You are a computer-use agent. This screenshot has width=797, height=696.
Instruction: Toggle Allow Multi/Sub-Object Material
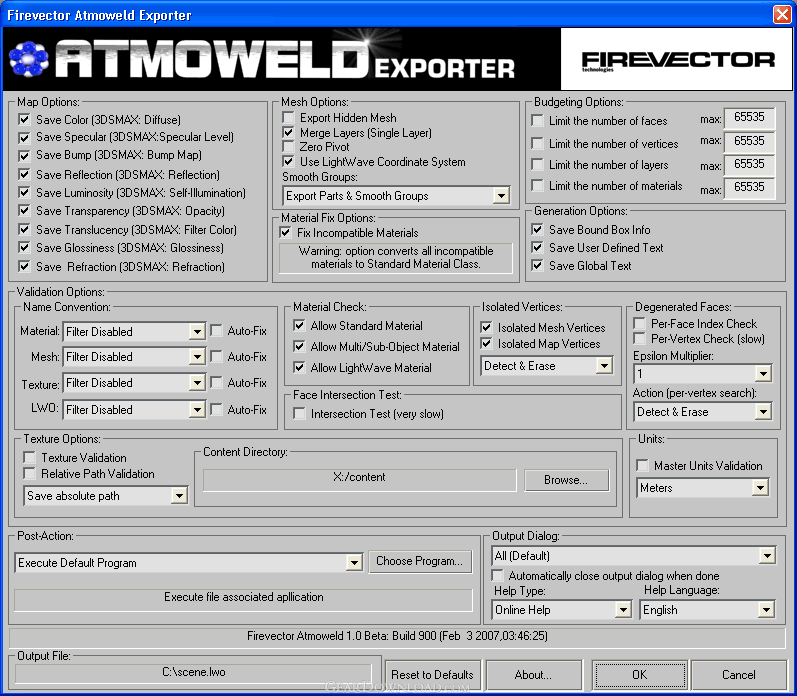click(x=299, y=347)
